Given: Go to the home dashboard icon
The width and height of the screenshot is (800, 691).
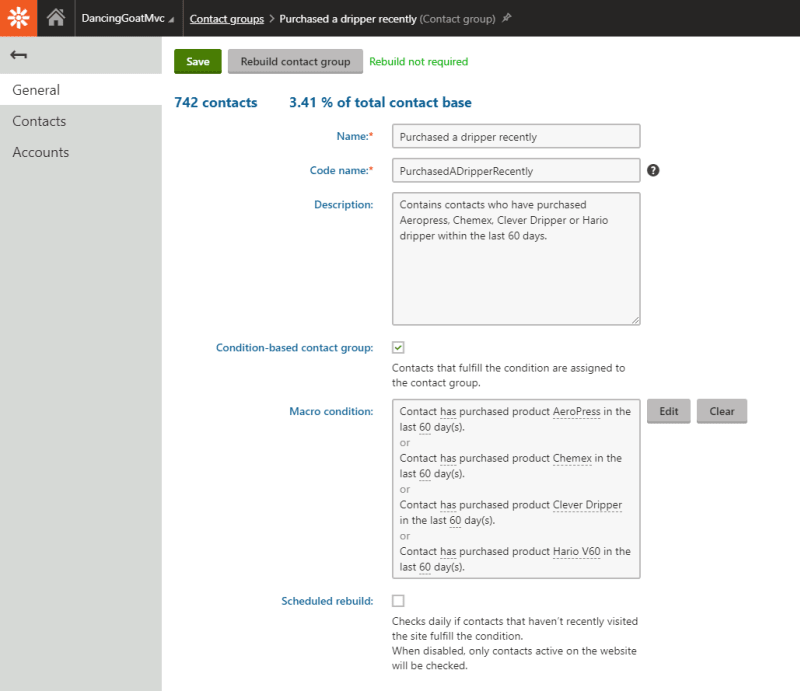Looking at the screenshot, I should (56, 18).
